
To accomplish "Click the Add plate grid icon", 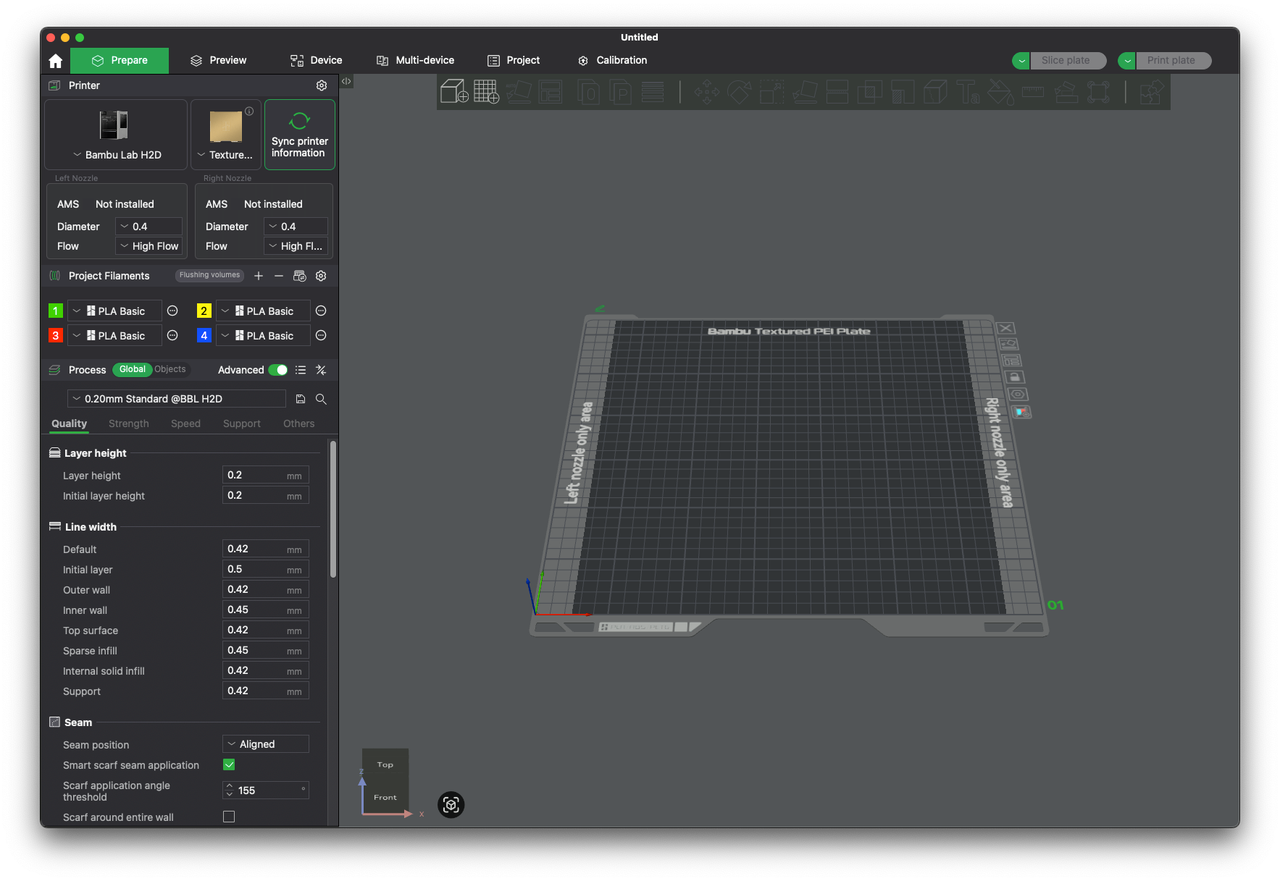I will (487, 92).
